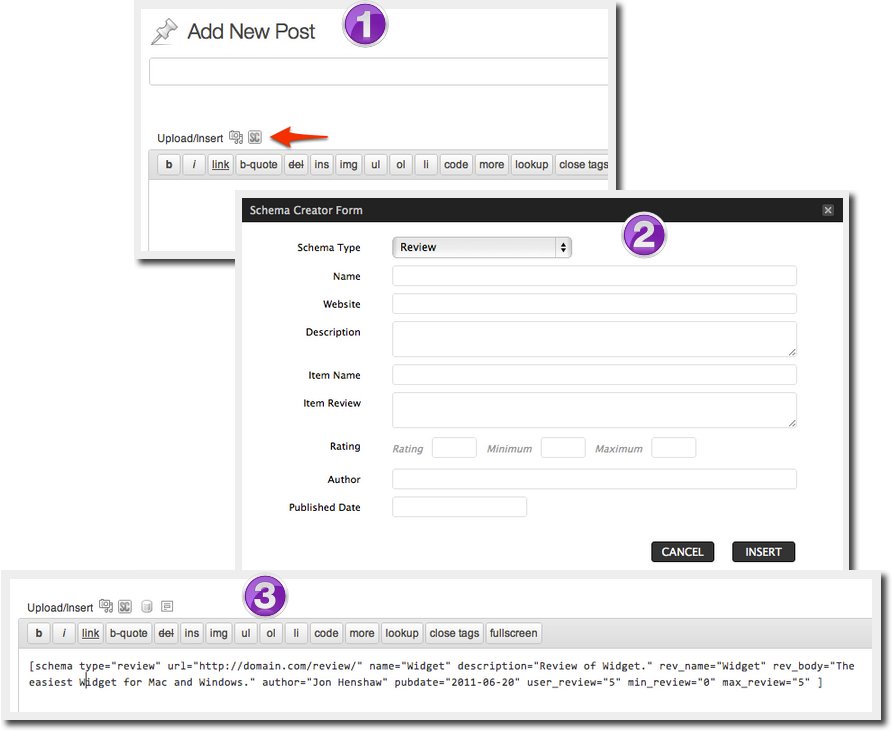Close the Schema Creator Form with the X
894x737 pixels.
pos(828,210)
